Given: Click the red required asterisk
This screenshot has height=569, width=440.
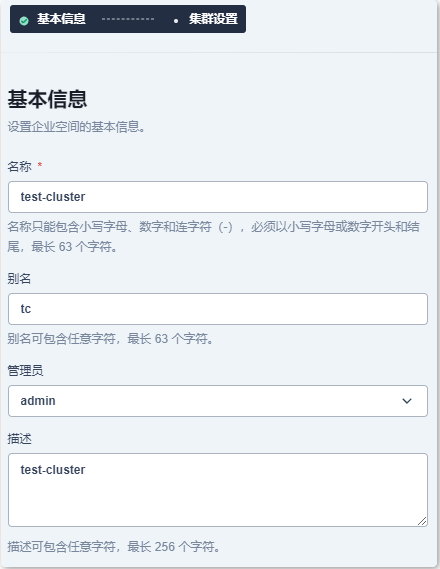Looking at the screenshot, I should click(x=40, y=165).
